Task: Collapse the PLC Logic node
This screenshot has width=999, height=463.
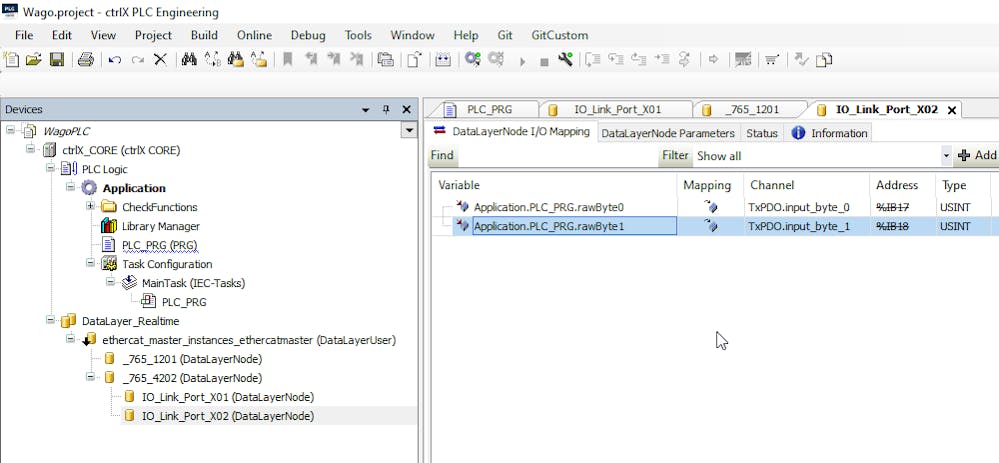Action: click(50, 169)
